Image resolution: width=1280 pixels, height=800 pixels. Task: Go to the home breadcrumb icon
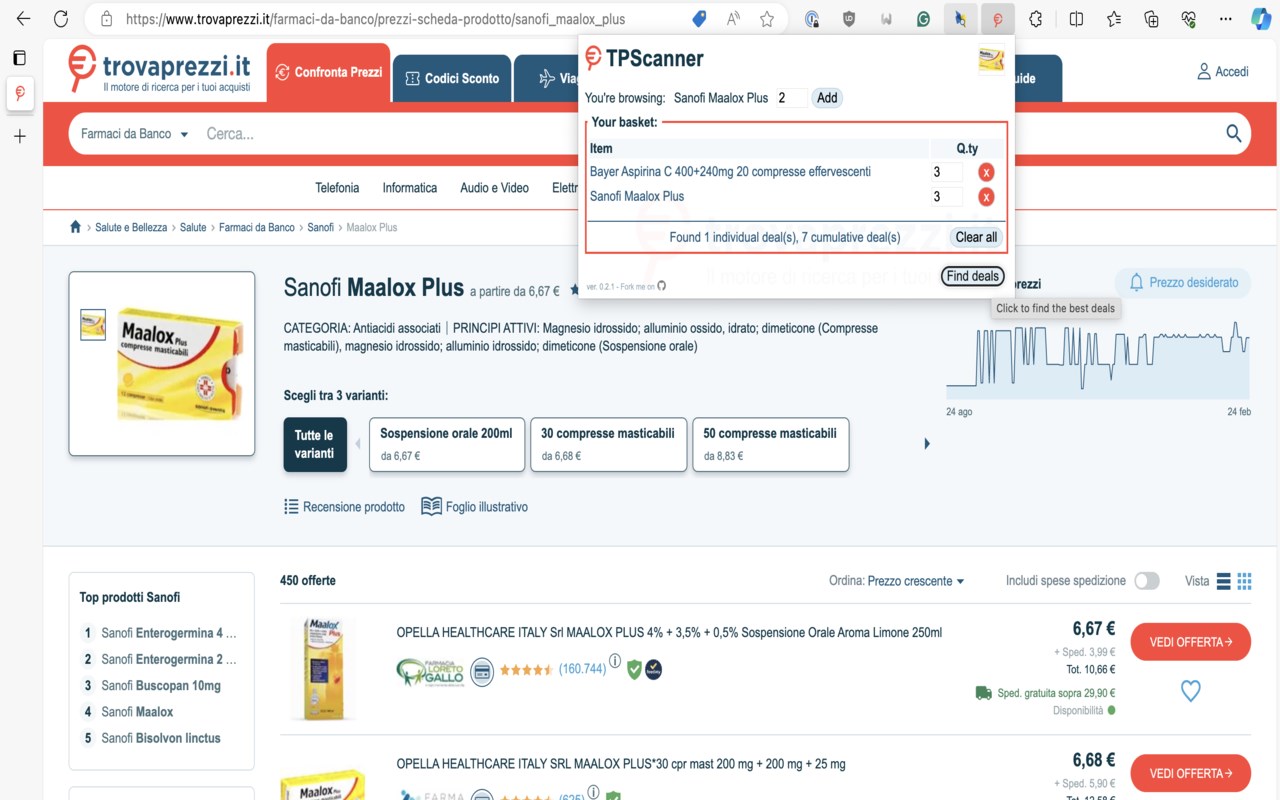[75, 227]
